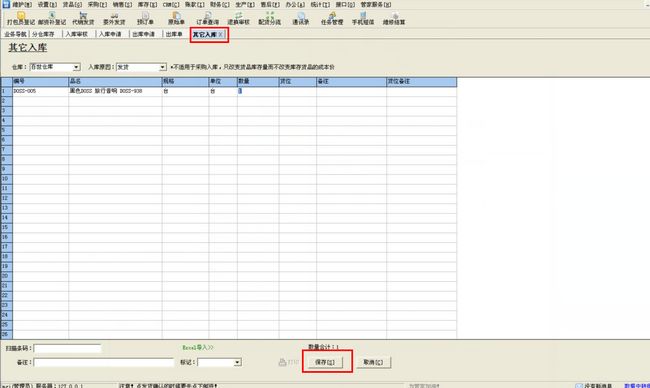Switch to the 入库申请 tab
Image resolution: width=650 pixels, height=388 pixels.
110,34
